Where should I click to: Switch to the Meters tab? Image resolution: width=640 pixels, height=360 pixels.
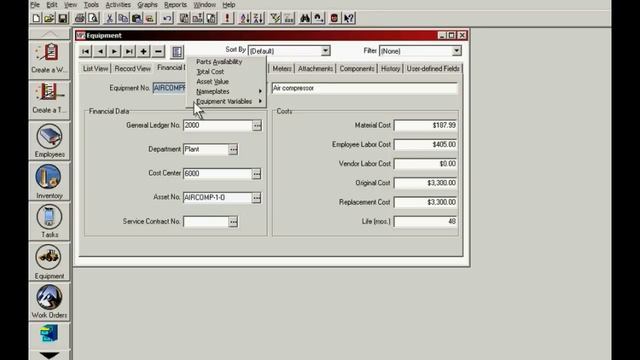click(x=282, y=69)
